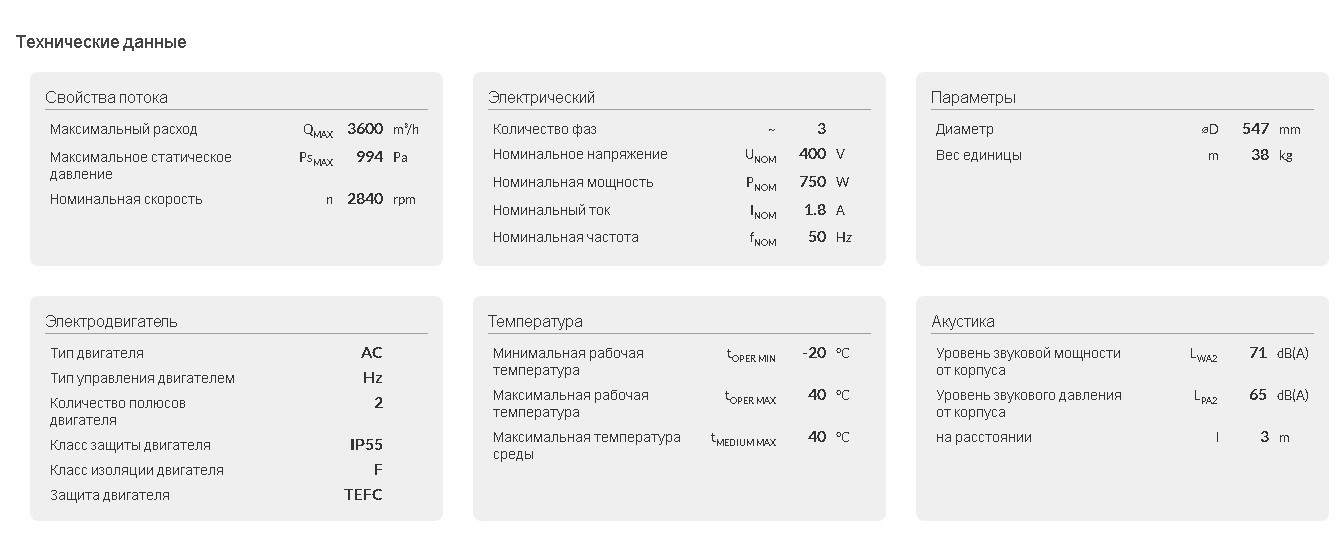Click the Акустика section title

tap(963, 321)
